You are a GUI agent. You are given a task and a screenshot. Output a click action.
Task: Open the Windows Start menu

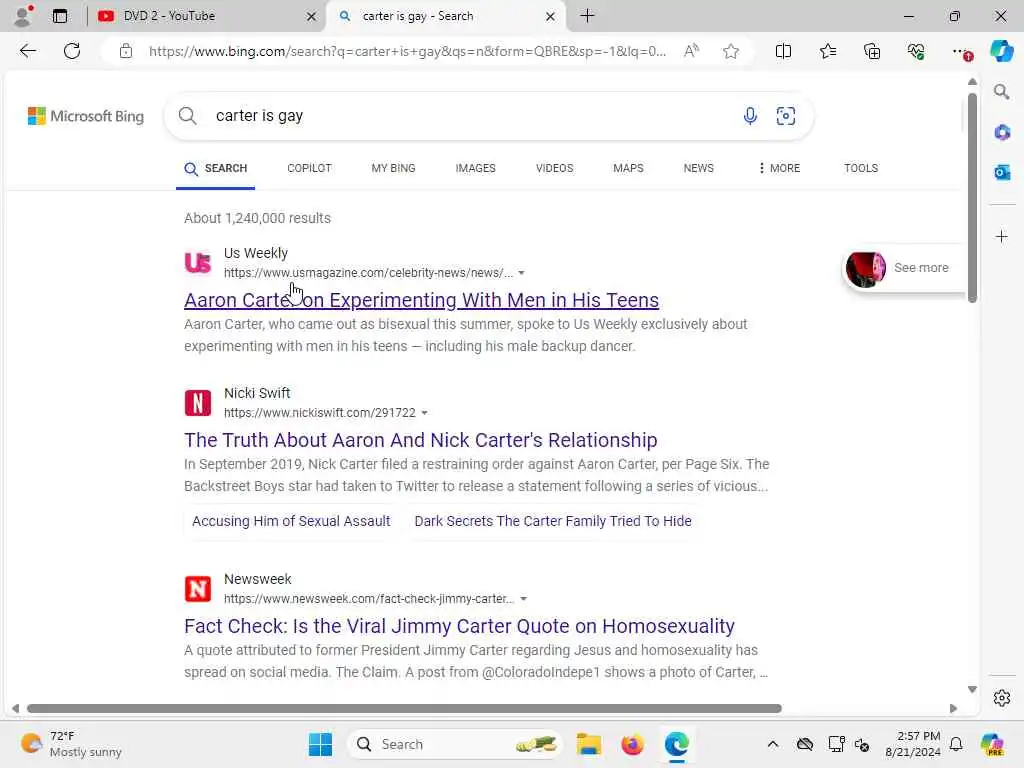[x=320, y=744]
